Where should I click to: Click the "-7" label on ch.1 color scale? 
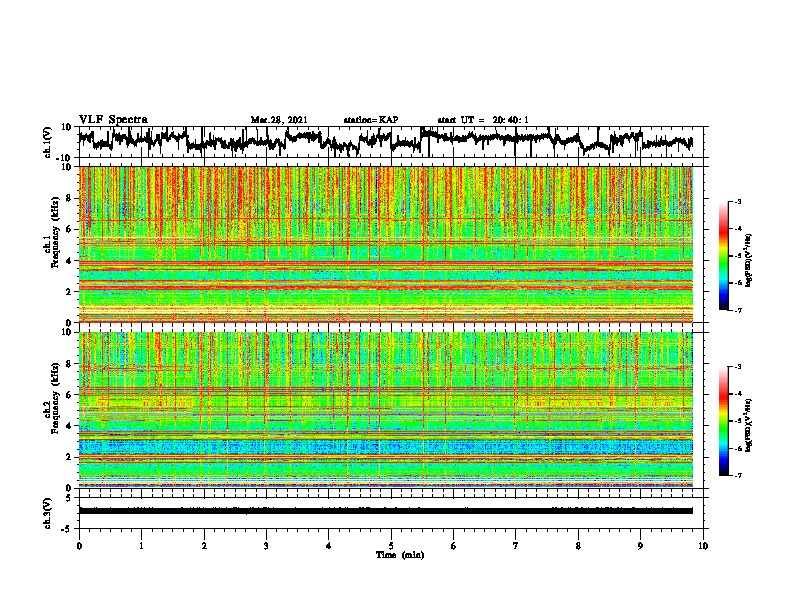pos(738,310)
